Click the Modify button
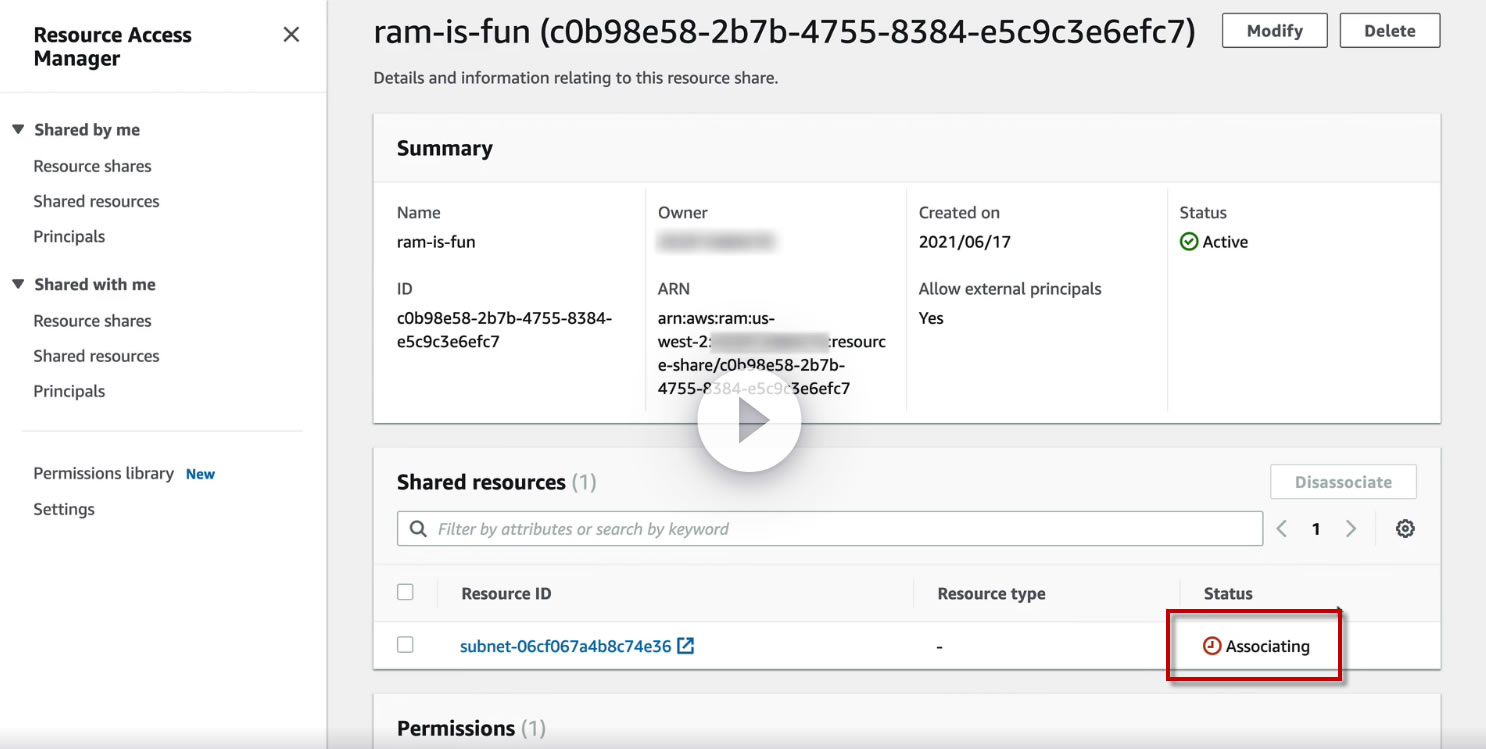Screen dimensions: 1486x749 (x=1274, y=31)
